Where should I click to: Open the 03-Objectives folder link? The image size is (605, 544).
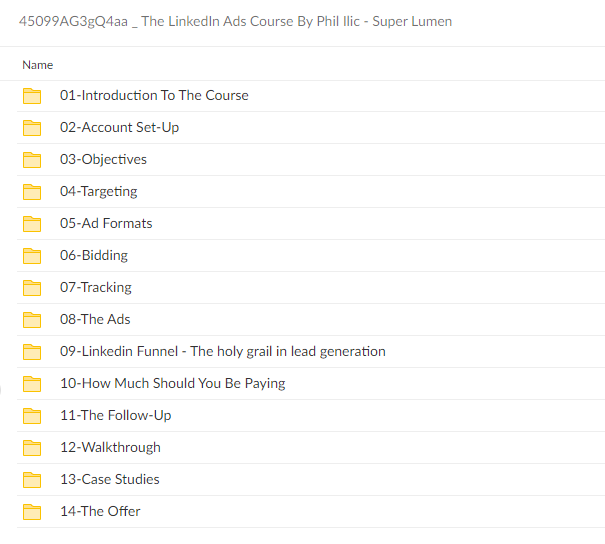click(x=103, y=160)
